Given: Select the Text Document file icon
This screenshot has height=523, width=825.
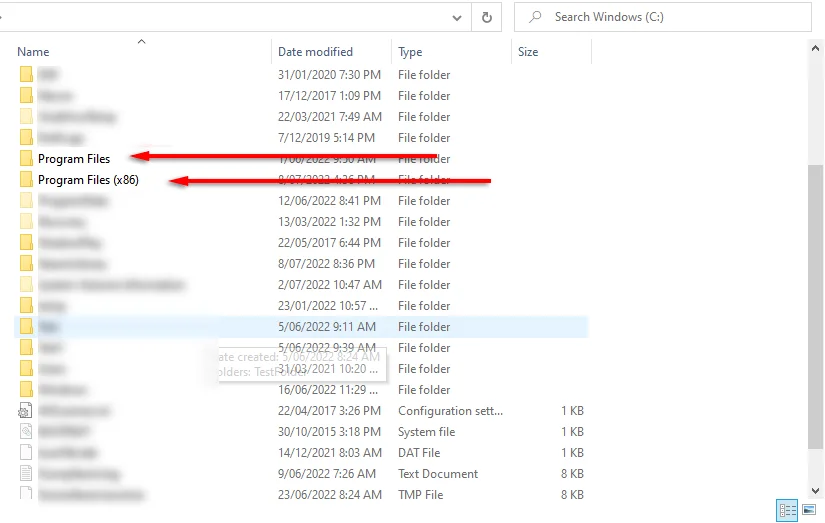Looking at the screenshot, I should (25, 474).
